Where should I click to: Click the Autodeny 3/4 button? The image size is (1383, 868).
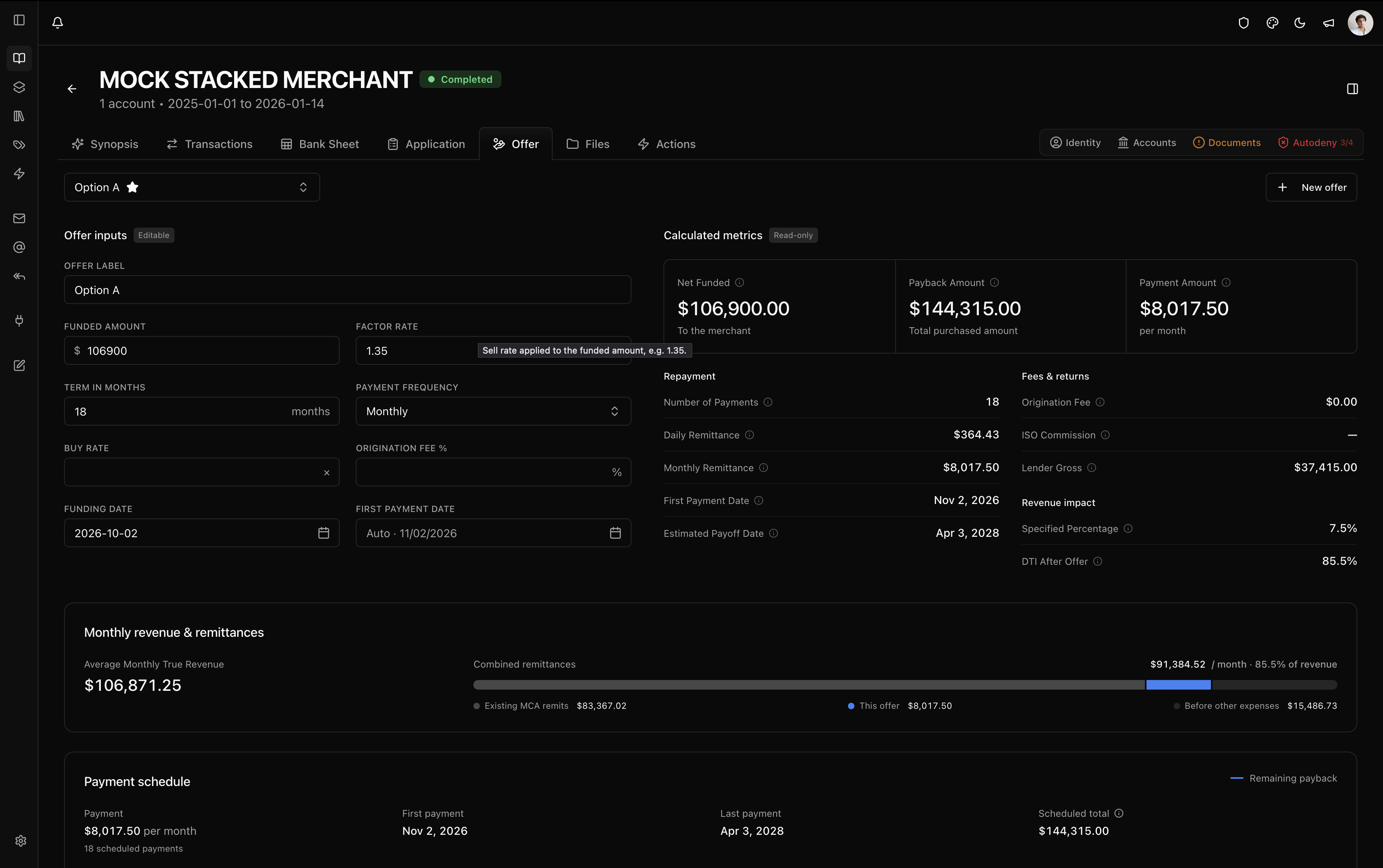point(1315,142)
